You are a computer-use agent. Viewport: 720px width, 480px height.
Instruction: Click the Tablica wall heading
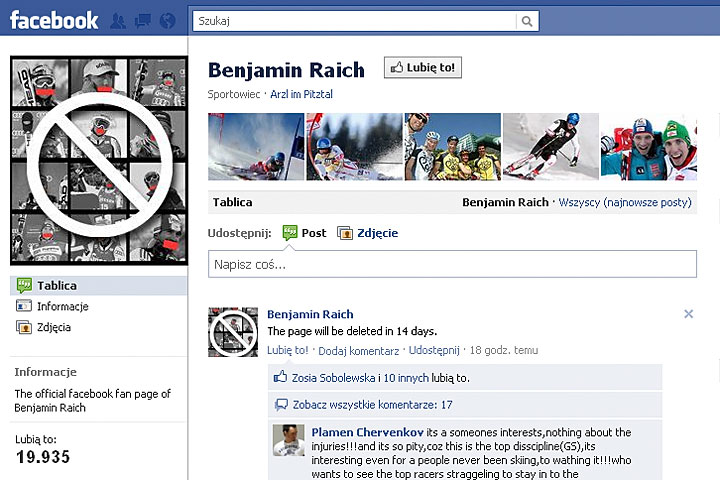(x=232, y=202)
